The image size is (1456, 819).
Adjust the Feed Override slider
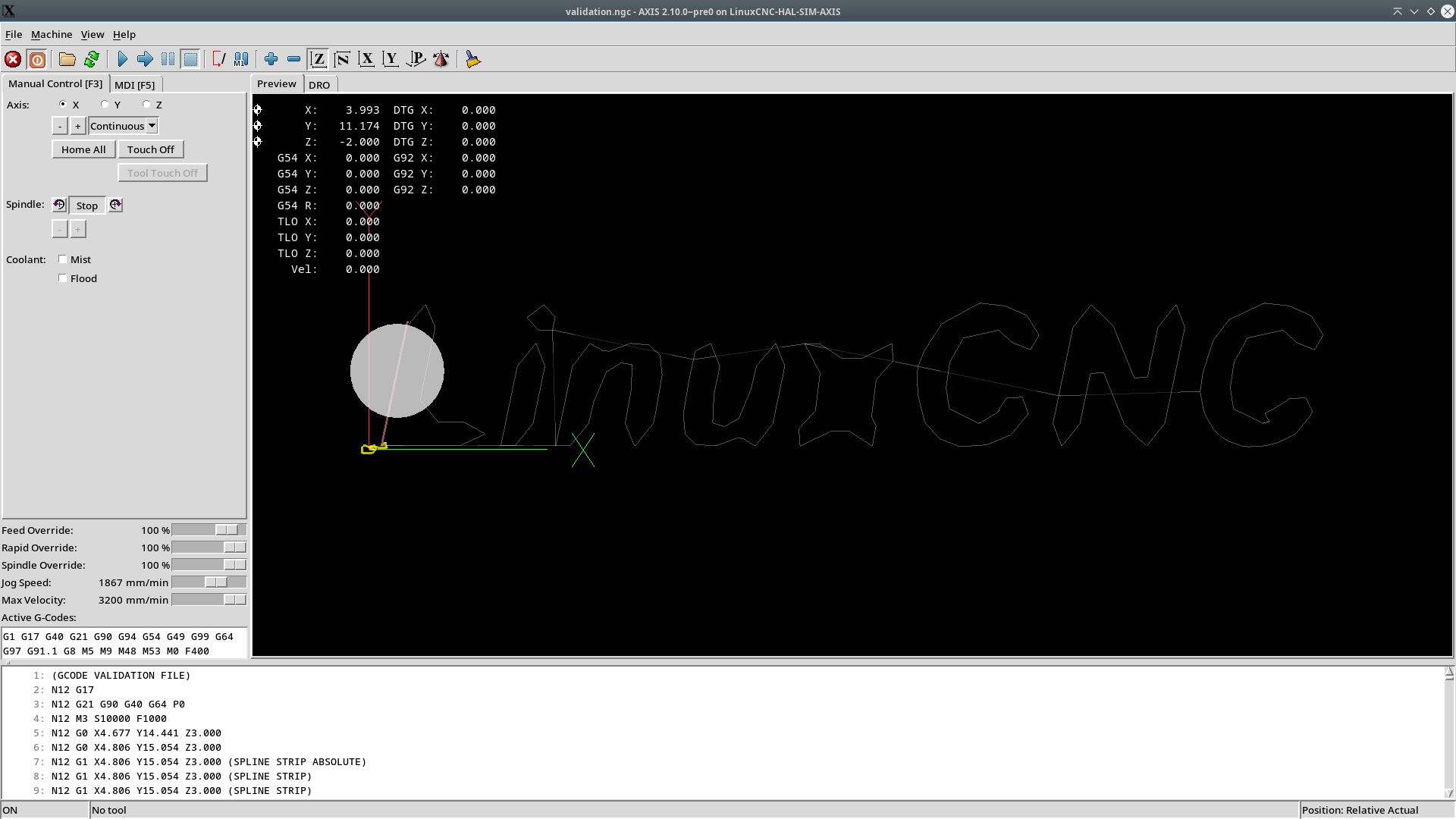coord(209,530)
